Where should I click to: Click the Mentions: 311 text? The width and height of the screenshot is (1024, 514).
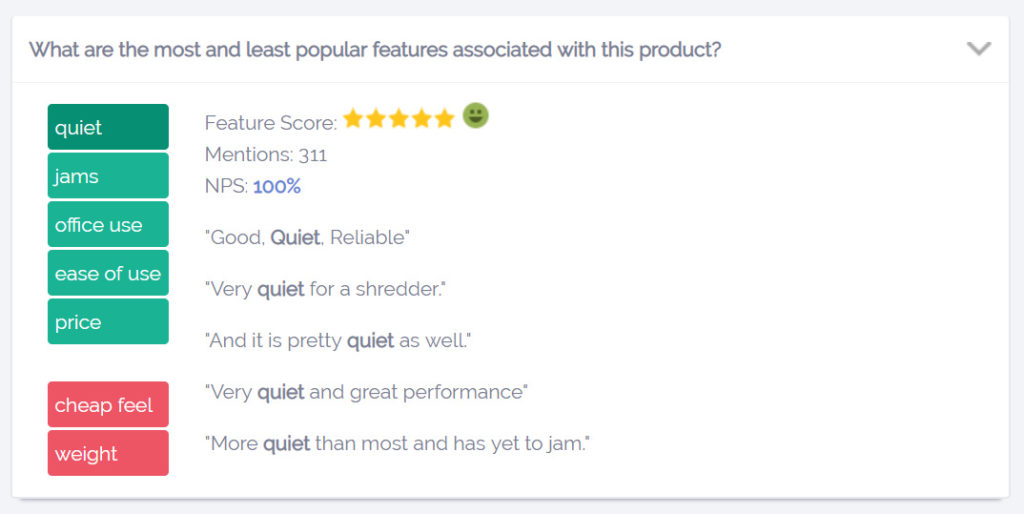pyautogui.click(x=266, y=155)
